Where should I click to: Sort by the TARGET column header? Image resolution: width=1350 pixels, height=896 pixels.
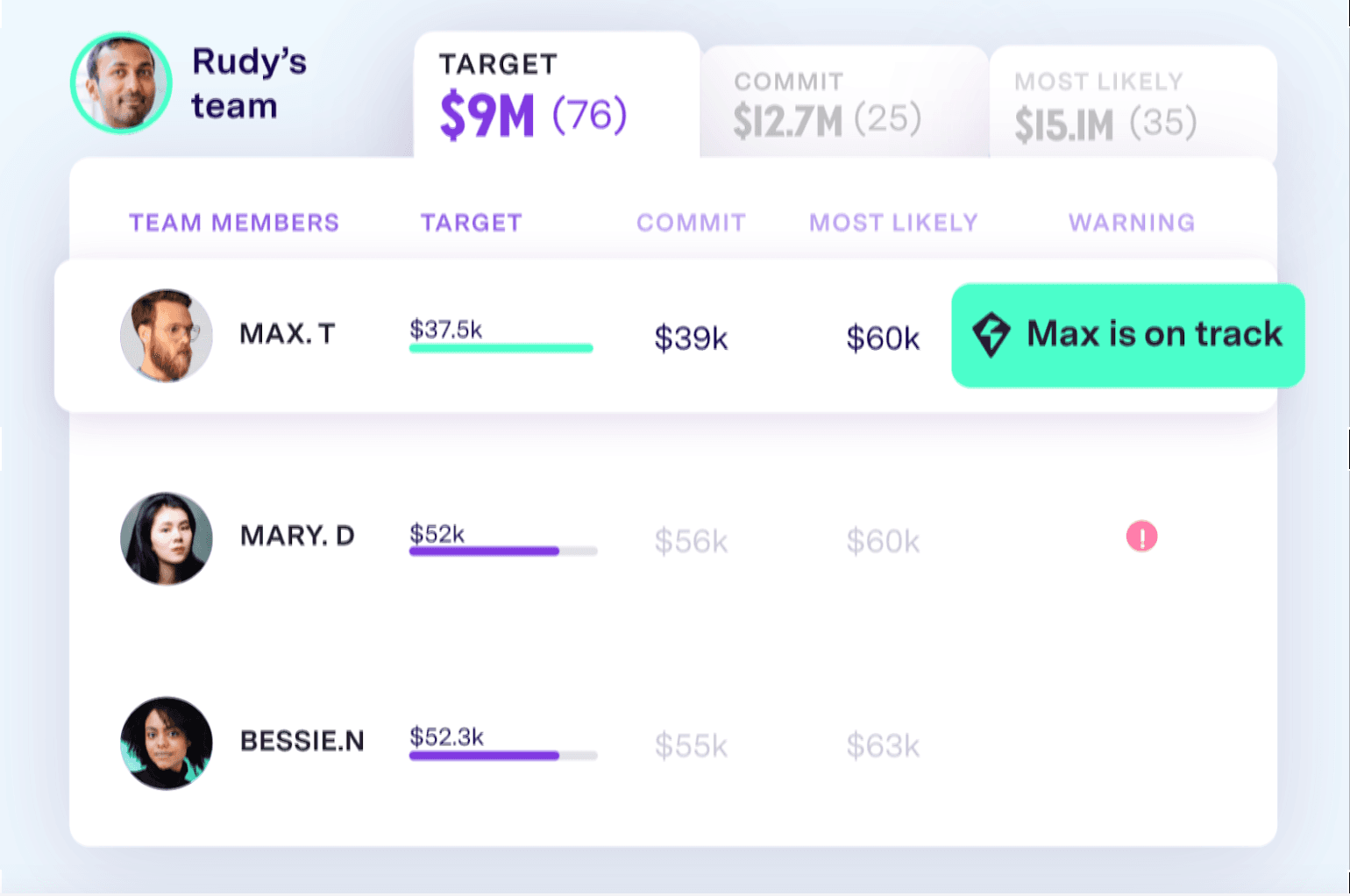(471, 223)
